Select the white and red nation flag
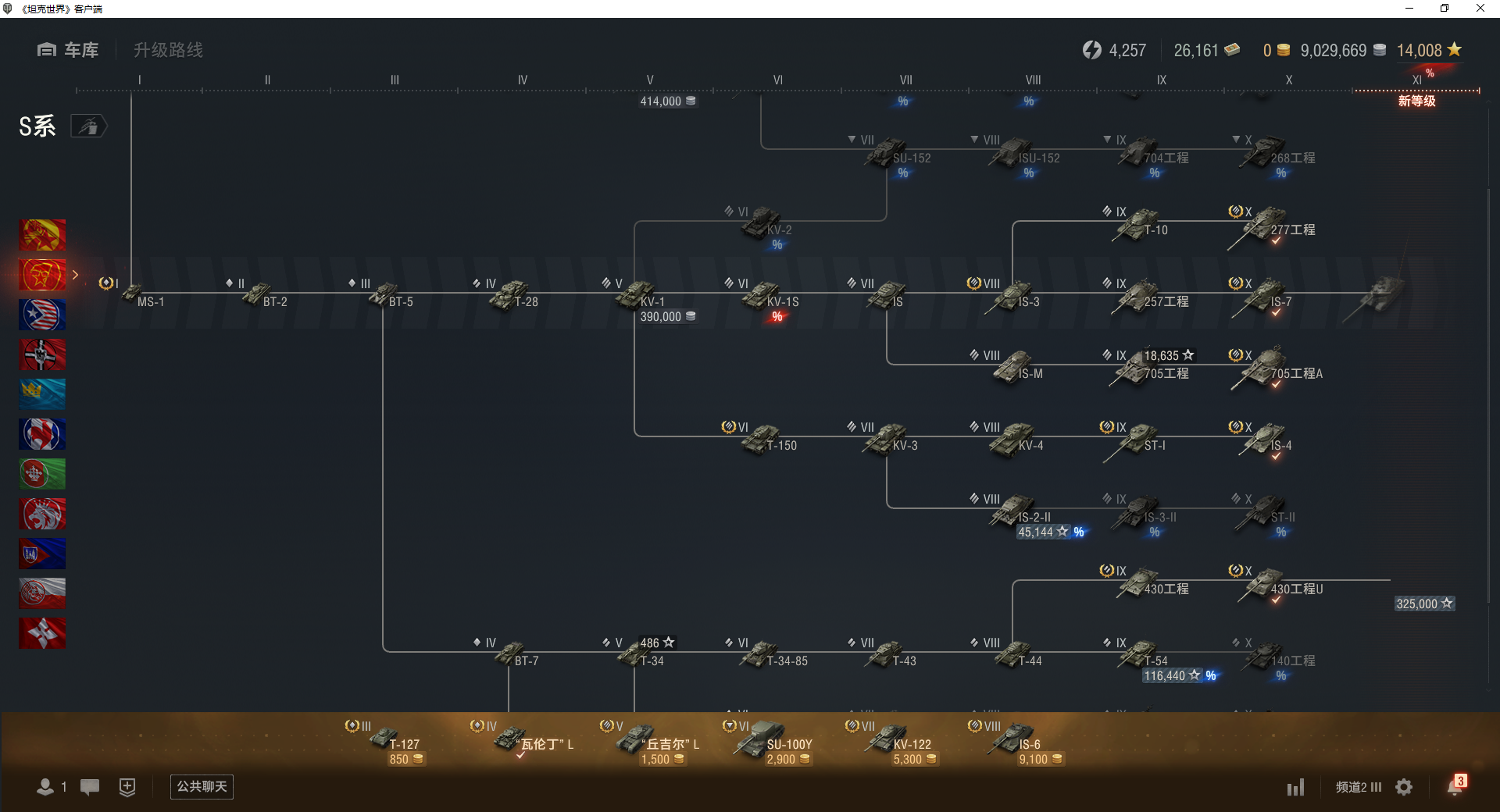 click(42, 593)
